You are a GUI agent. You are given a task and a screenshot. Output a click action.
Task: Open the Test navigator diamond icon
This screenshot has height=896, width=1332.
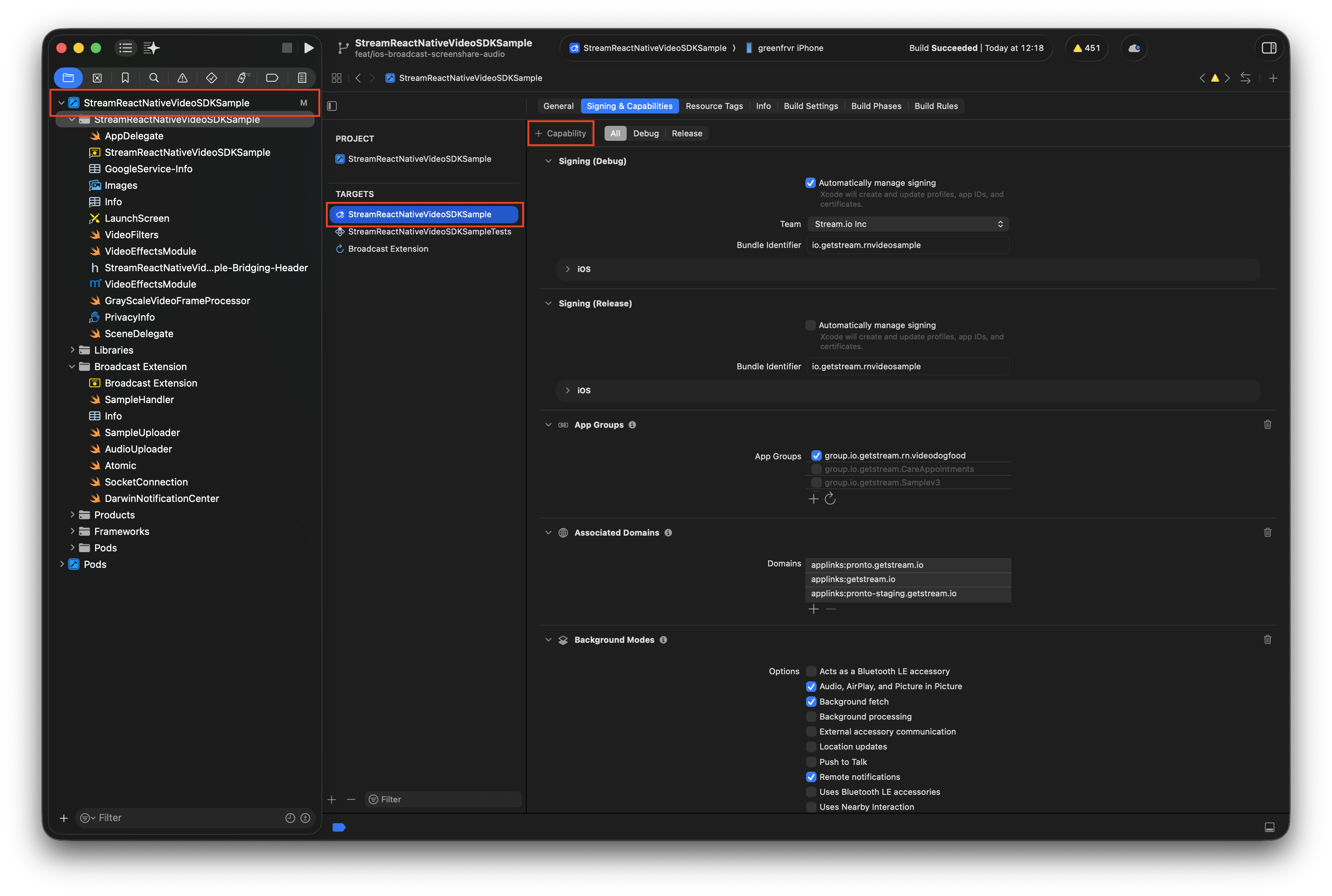[x=211, y=78]
